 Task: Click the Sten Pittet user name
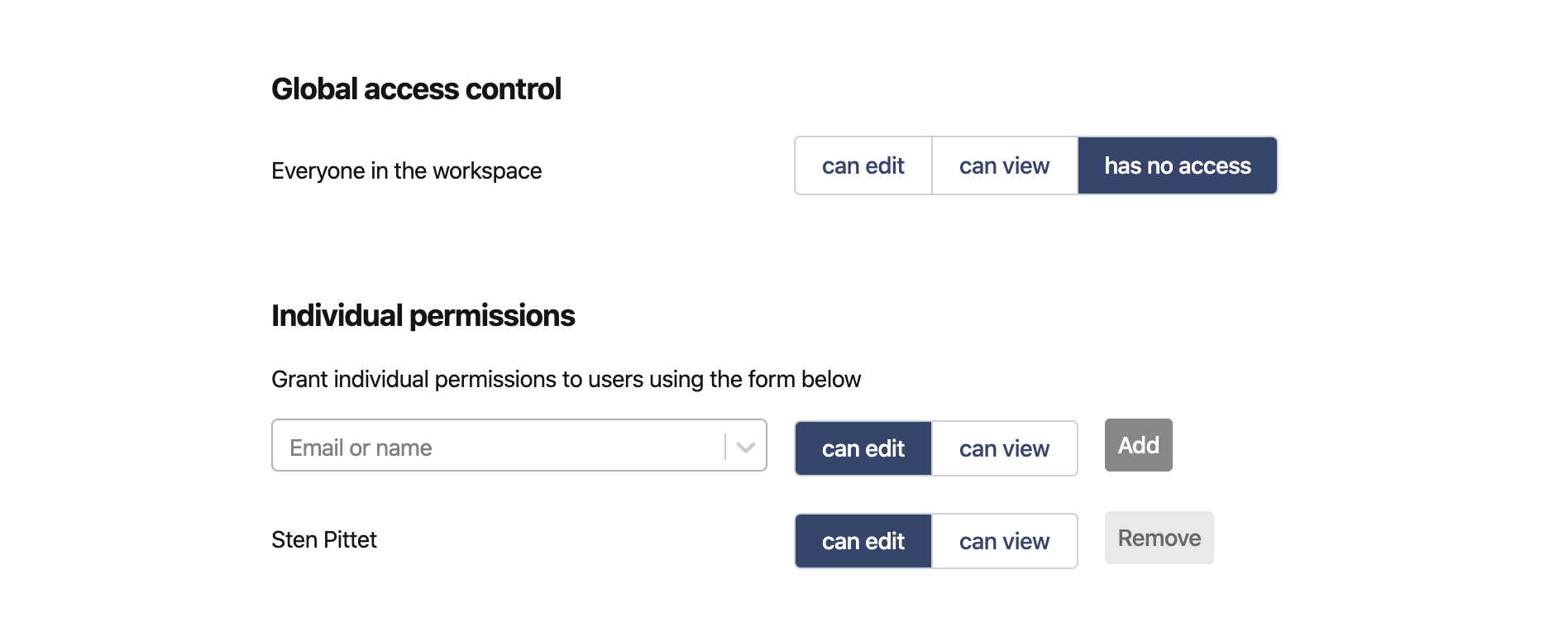pos(323,540)
